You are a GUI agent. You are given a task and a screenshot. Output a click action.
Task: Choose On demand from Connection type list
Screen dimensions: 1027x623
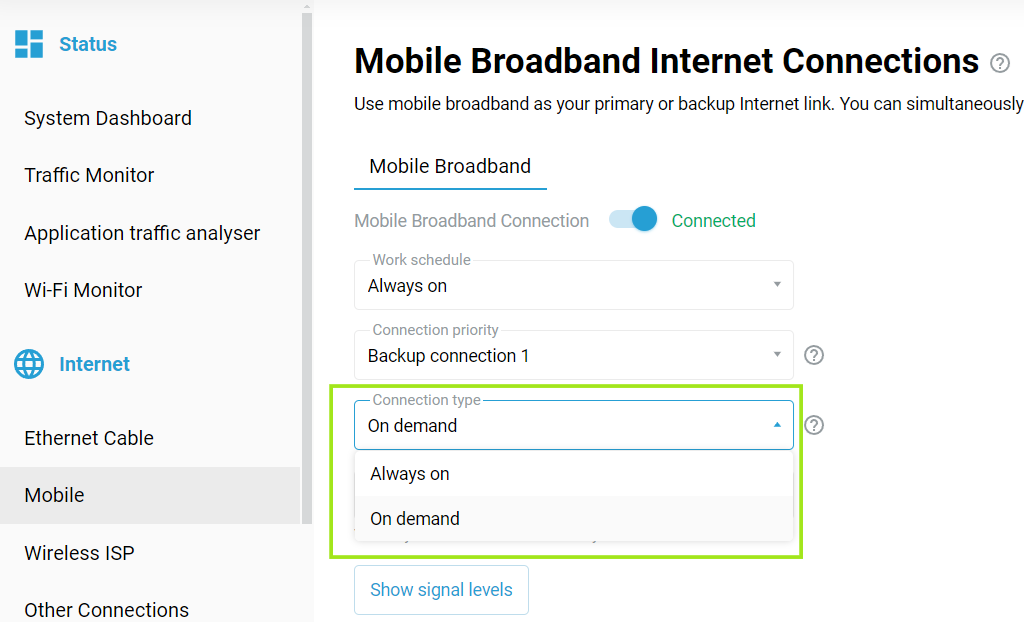[573, 518]
